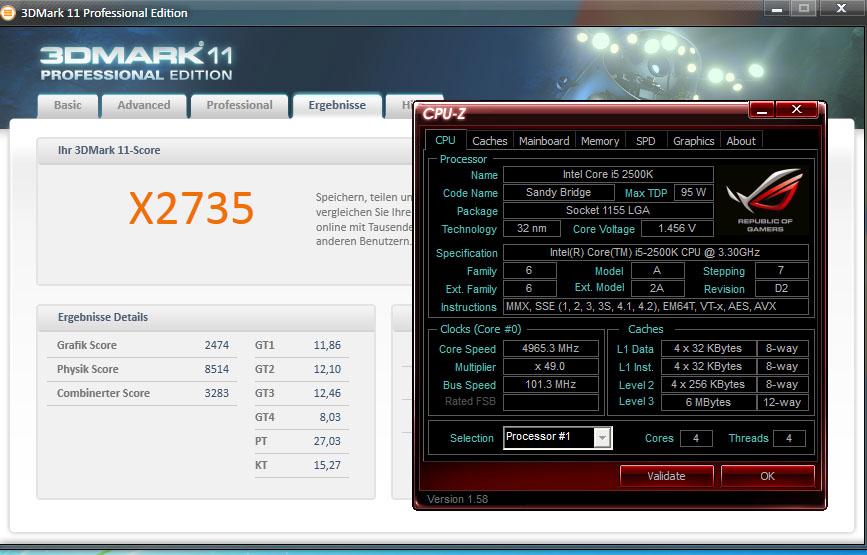Viewport: 867px width, 555px height.
Task: Switch to the Basic tab in 3DMark
Action: point(67,105)
